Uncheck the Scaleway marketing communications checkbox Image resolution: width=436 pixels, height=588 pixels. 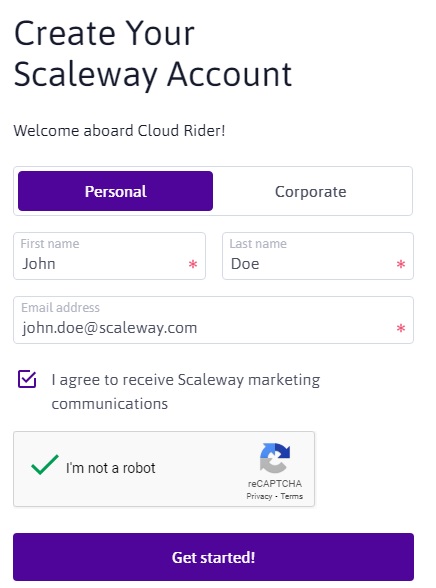click(x=27, y=380)
